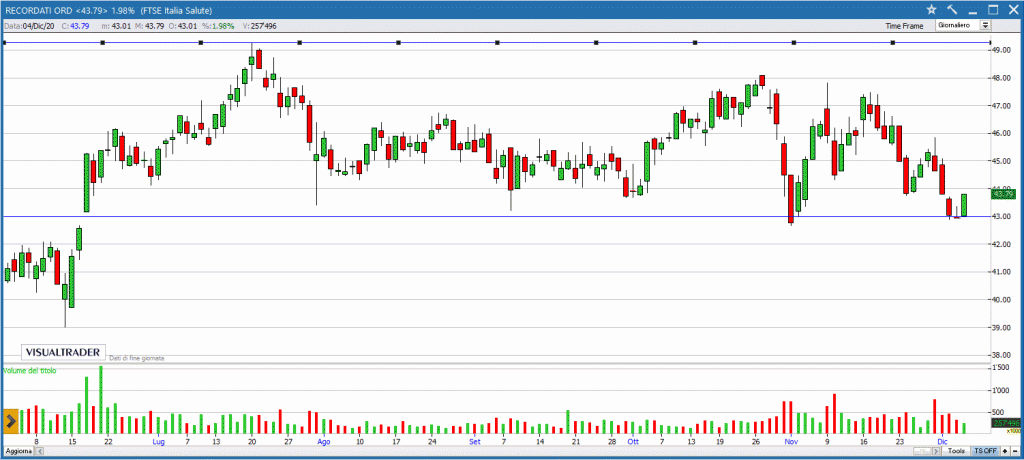The image size is (1024, 460).
Task: Open chart settings via hammer icon
Action: coord(952,9)
